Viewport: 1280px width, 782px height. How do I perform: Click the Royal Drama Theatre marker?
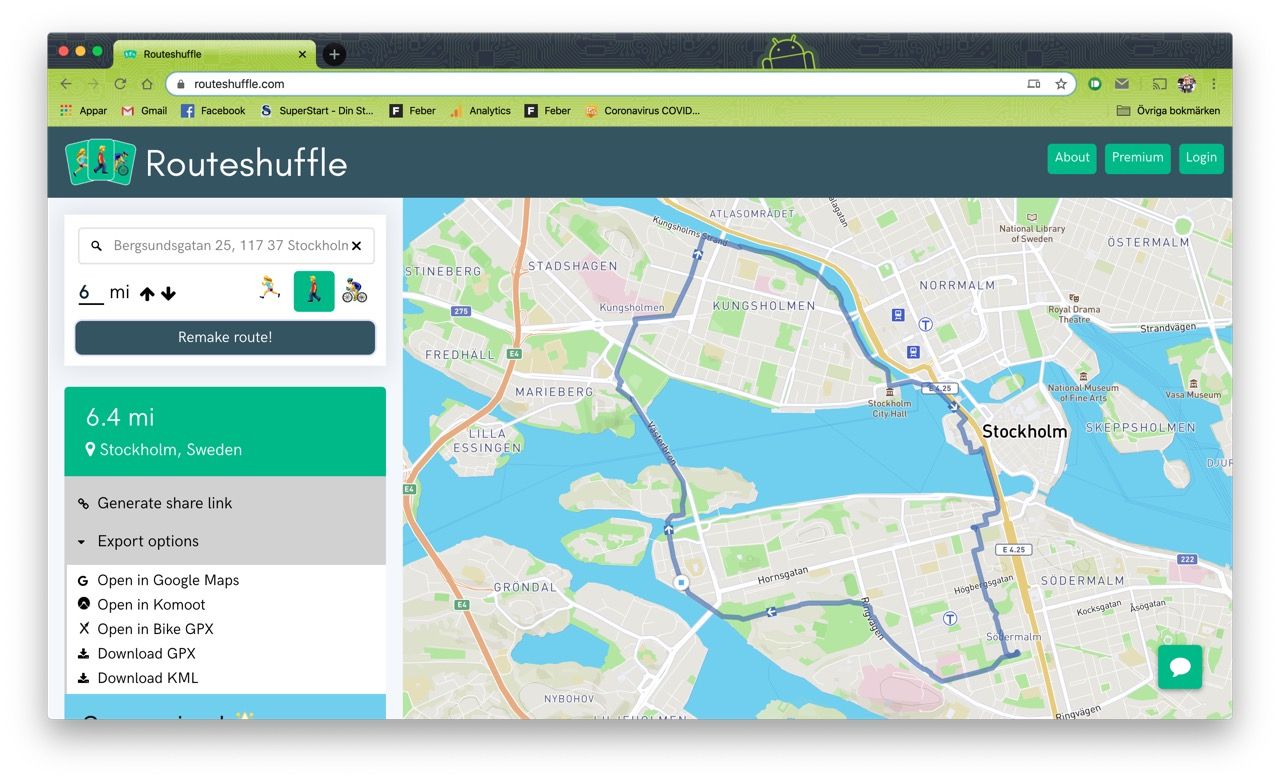1074,298
